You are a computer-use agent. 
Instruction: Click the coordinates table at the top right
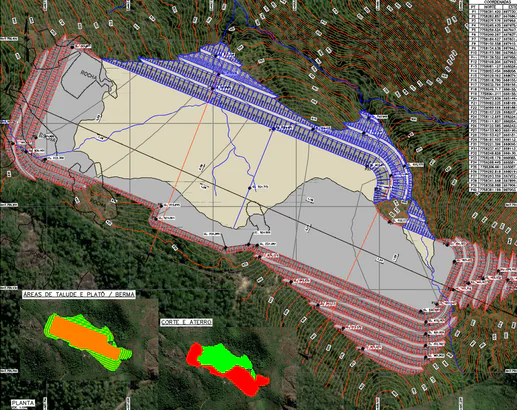[493, 97]
